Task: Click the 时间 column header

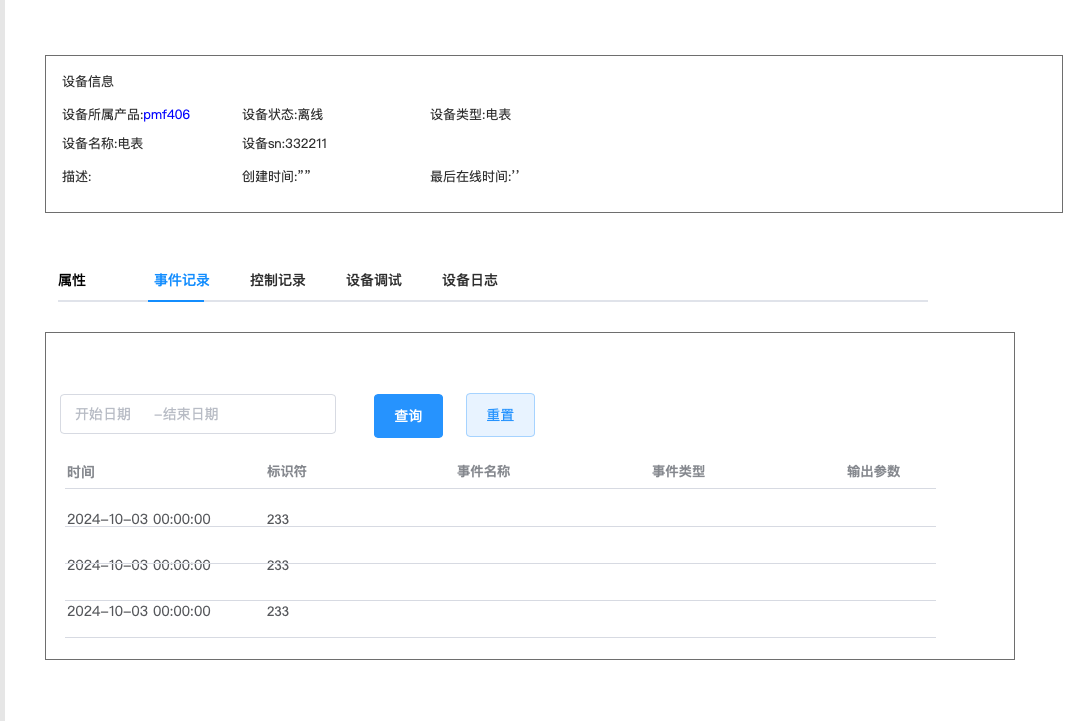Action: (81, 472)
